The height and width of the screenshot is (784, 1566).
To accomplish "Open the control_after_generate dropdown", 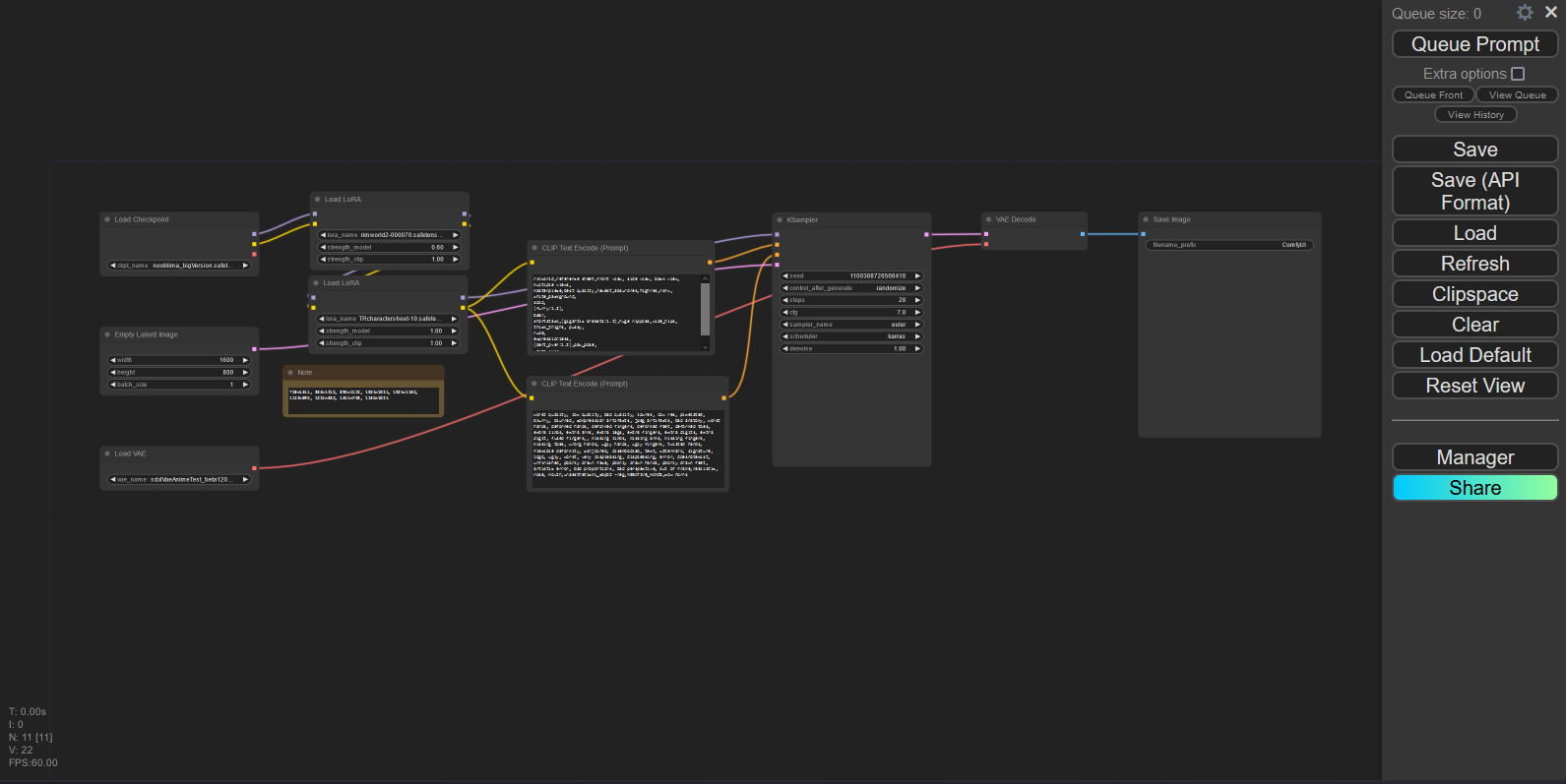I will 851,288.
